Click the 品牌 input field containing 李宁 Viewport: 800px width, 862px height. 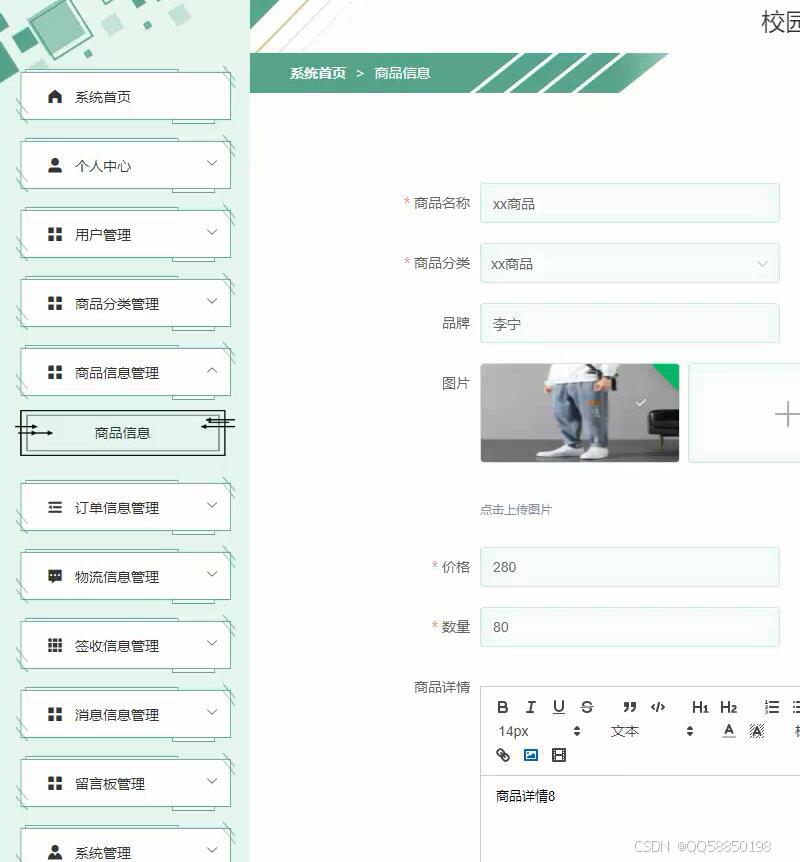coord(630,323)
